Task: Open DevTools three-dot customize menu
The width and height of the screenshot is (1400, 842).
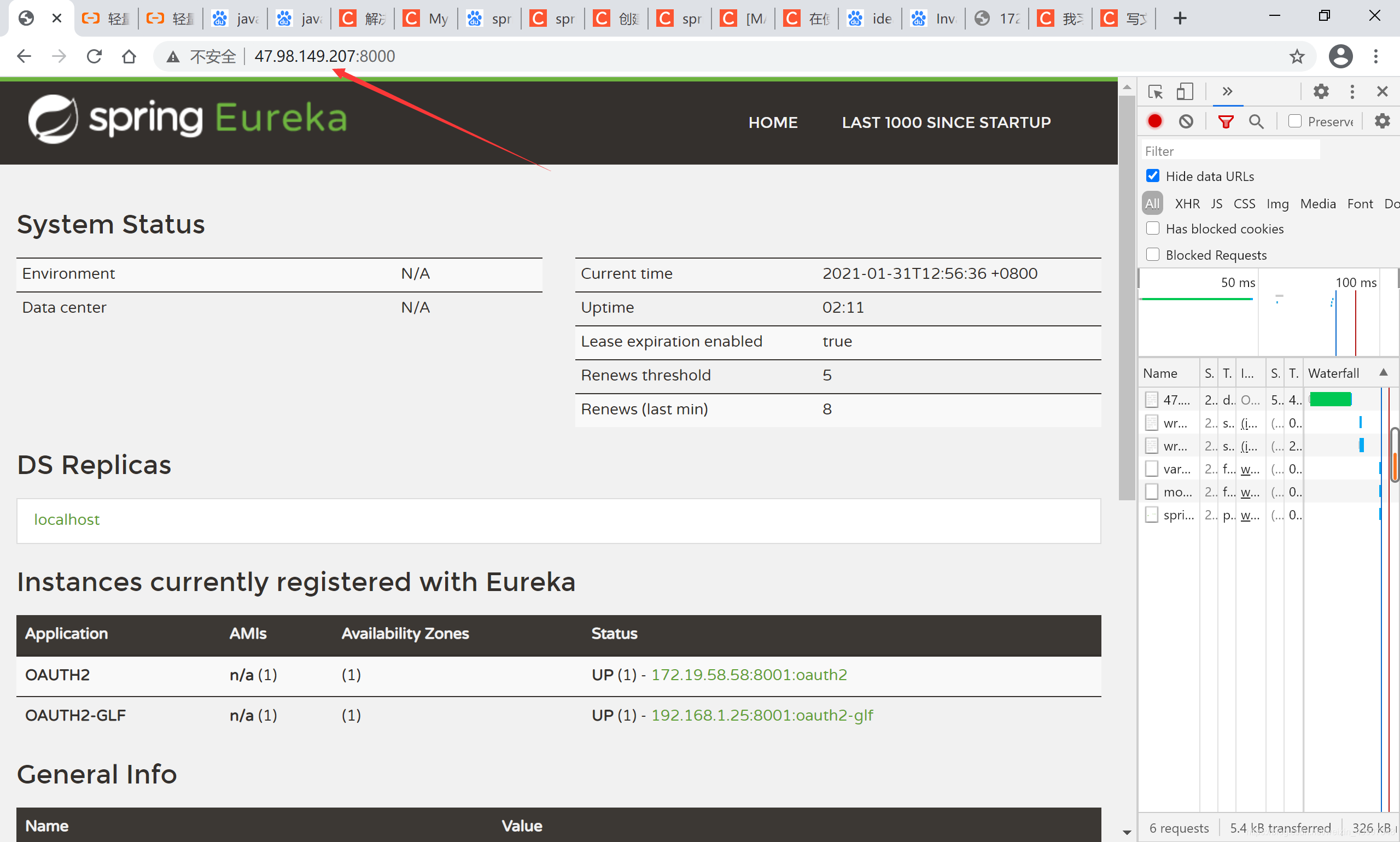Action: point(1352,92)
